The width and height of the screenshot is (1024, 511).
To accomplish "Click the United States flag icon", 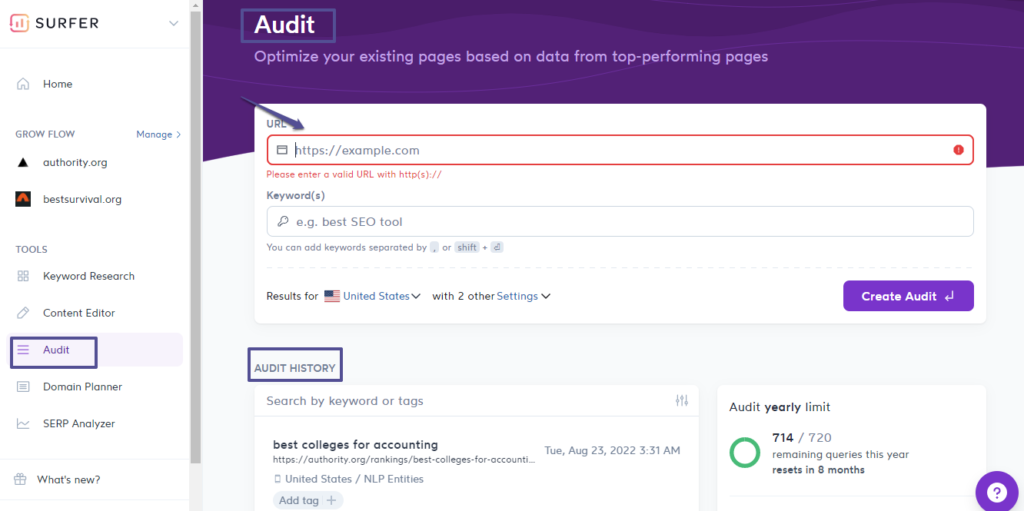I will coord(332,296).
